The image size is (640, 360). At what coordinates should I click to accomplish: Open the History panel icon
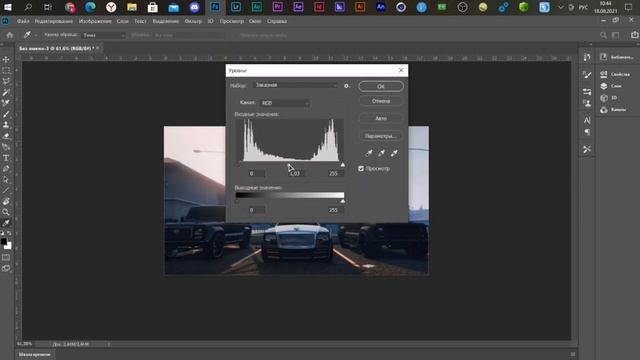click(587, 57)
